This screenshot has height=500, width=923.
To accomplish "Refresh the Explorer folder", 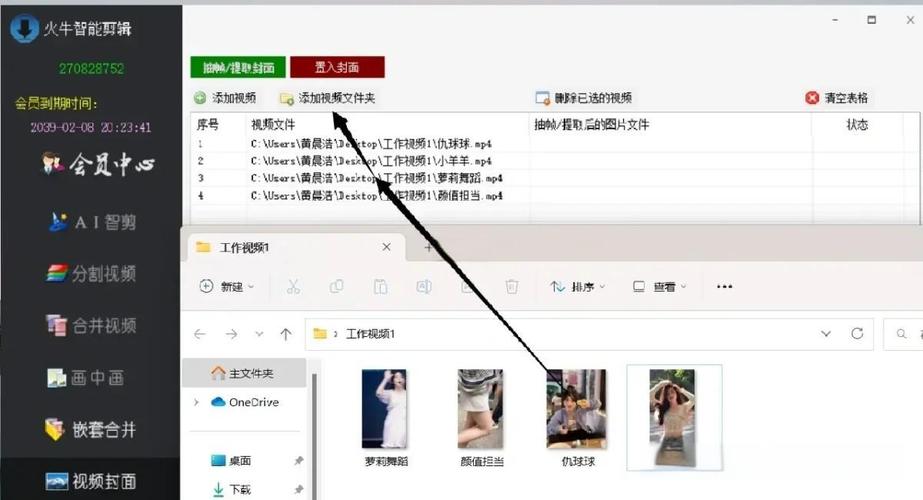I will tap(857, 333).
